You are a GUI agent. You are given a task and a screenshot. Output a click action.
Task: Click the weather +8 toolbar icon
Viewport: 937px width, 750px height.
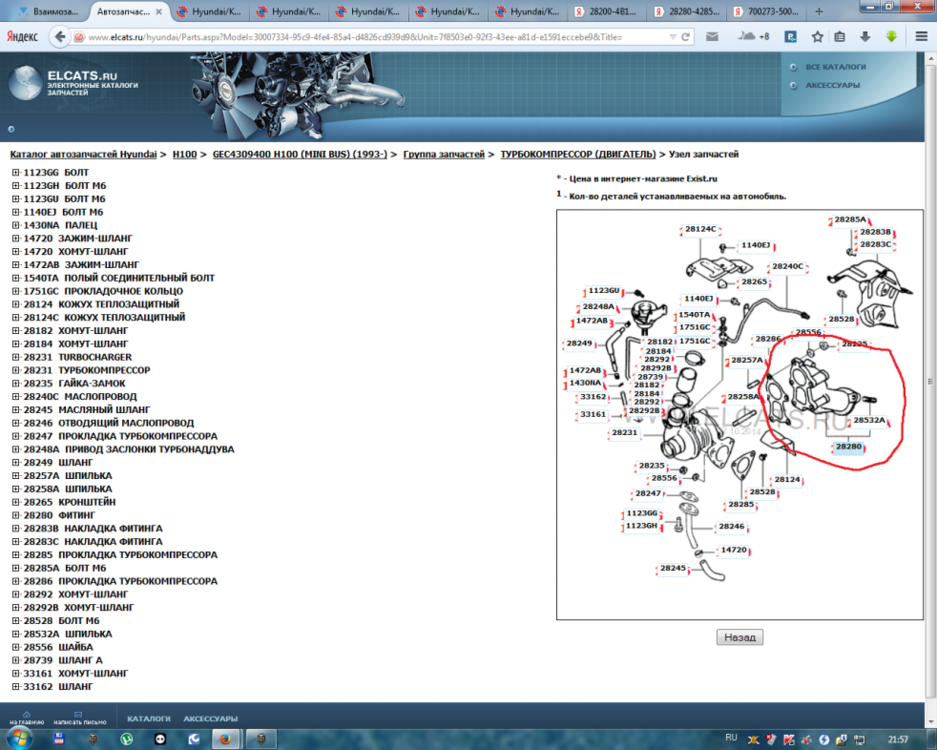pos(752,36)
